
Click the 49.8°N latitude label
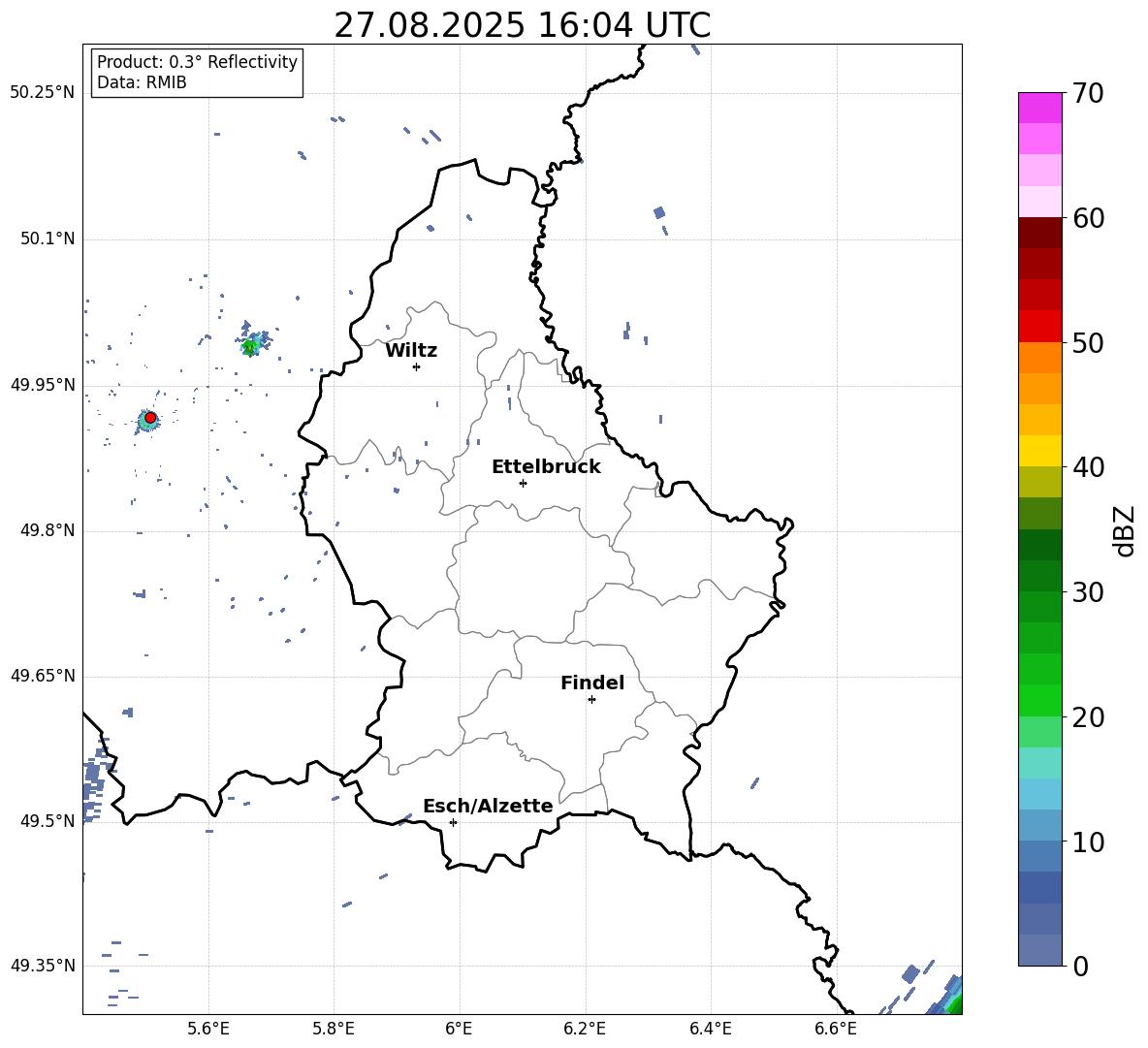48,530
